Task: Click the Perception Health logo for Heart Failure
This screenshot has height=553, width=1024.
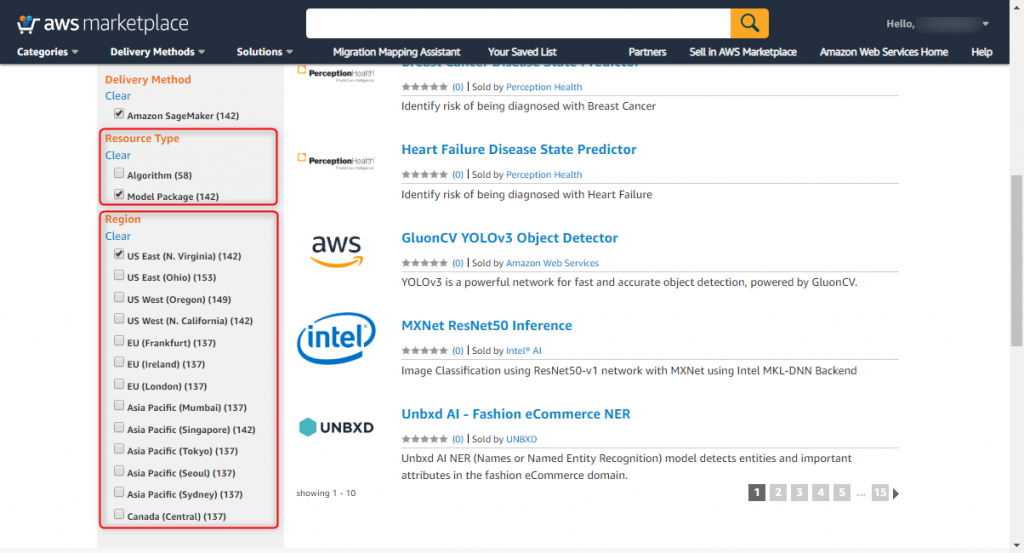Action: (336, 161)
